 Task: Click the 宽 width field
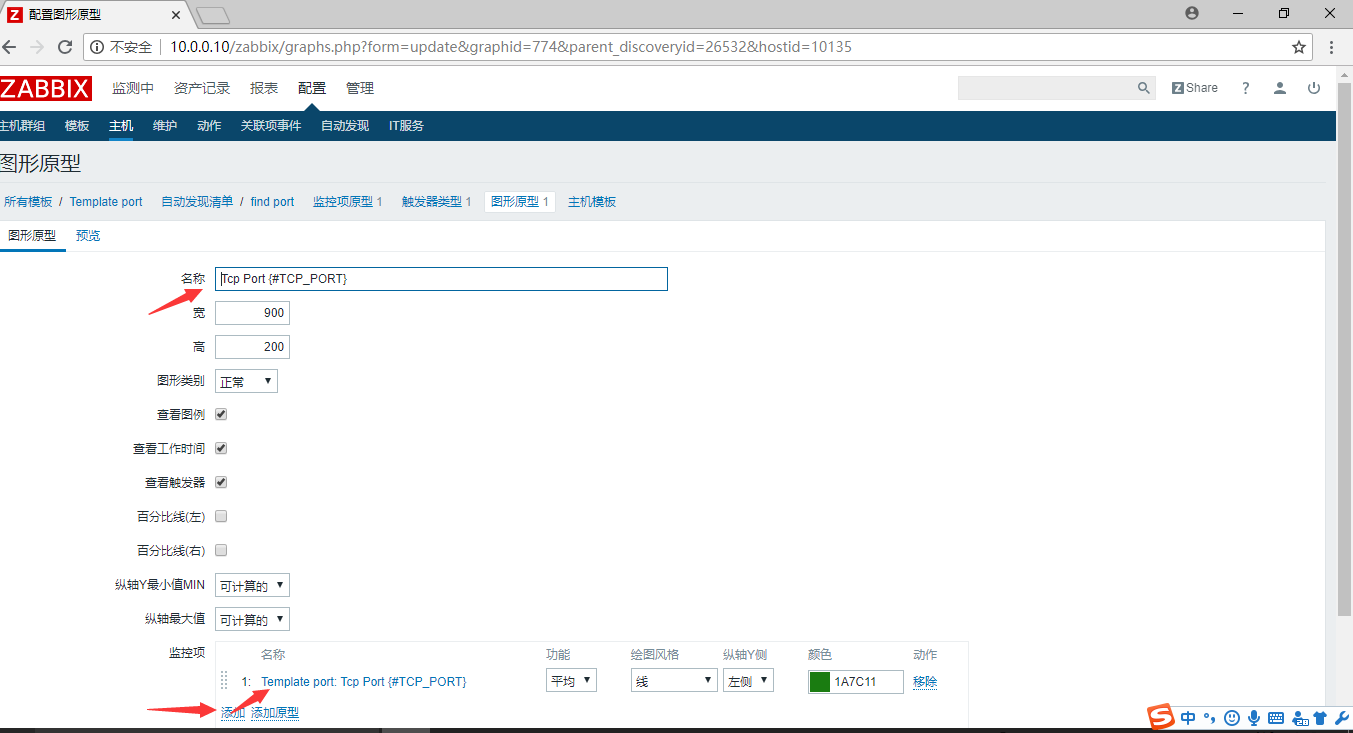click(x=252, y=313)
